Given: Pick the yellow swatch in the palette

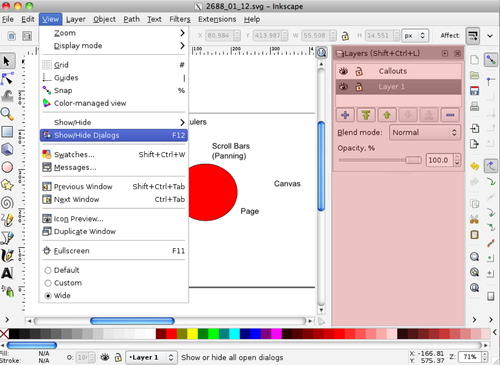Looking at the screenshot, I should pyautogui.click(x=193, y=334).
